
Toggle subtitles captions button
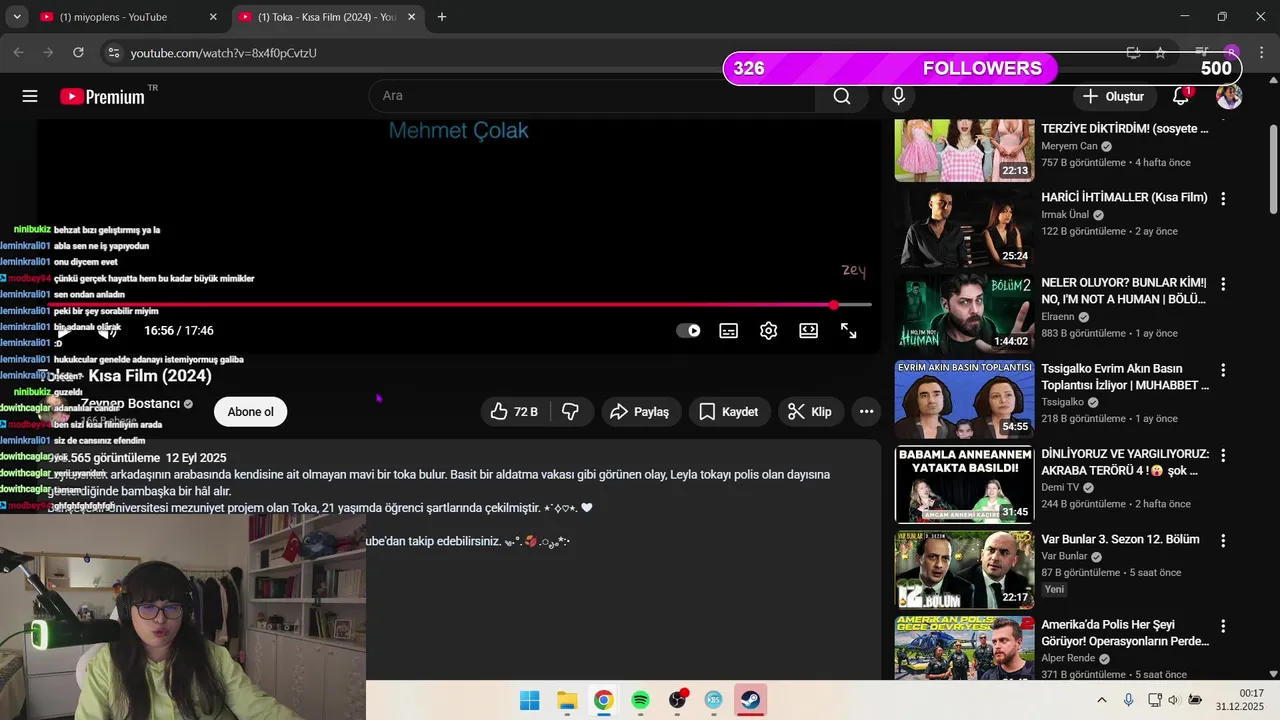point(729,331)
